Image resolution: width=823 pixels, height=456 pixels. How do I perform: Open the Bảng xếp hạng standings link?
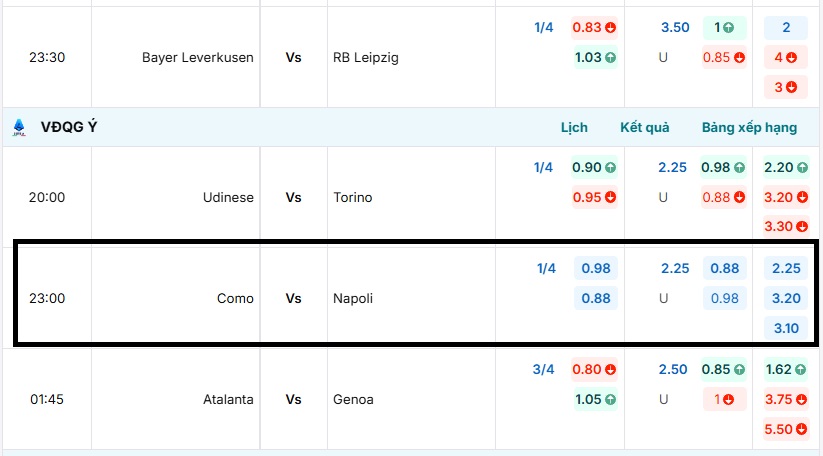[749, 128]
